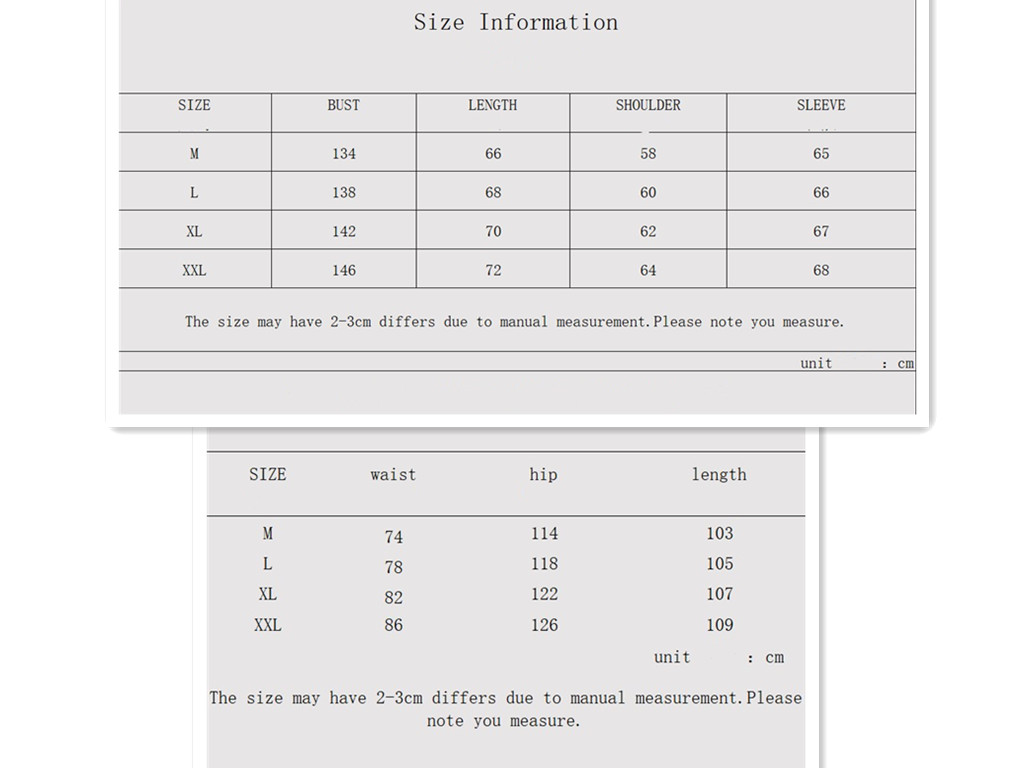Click the SLEEVE column header
The height and width of the screenshot is (768, 1024).
pos(821,105)
